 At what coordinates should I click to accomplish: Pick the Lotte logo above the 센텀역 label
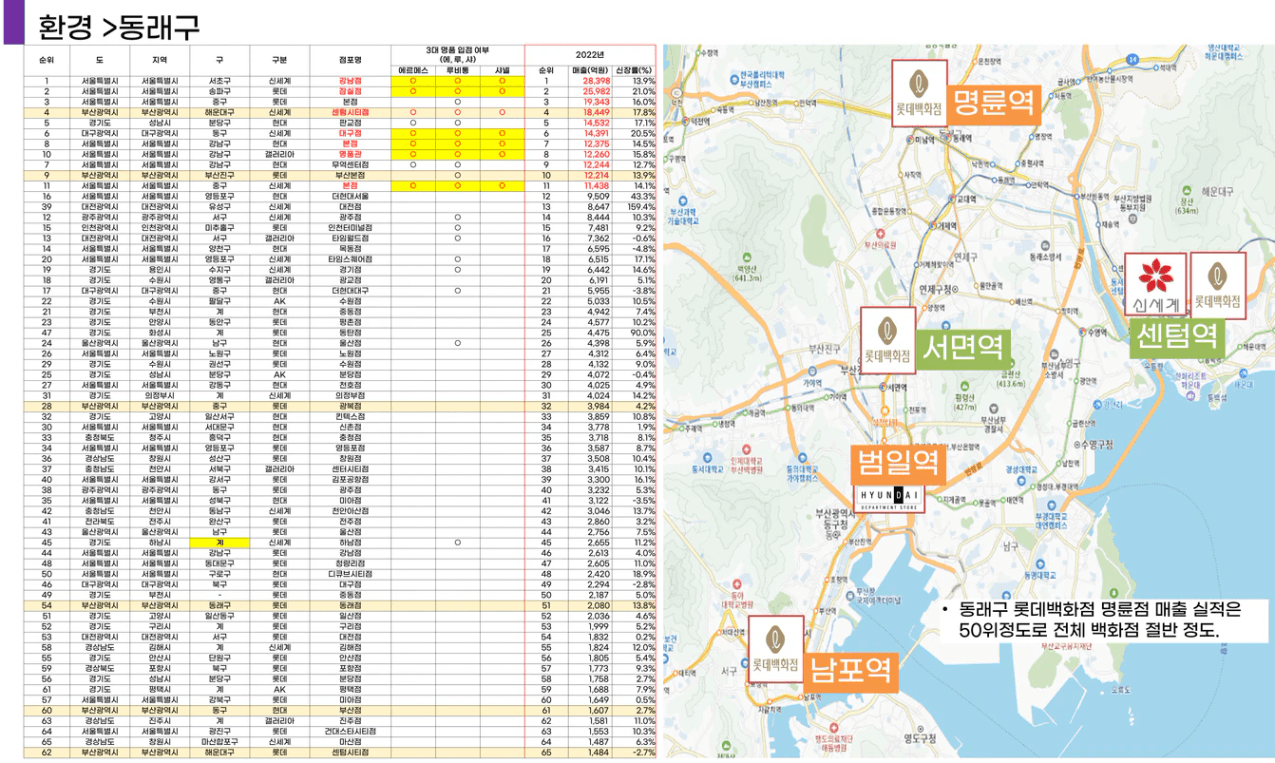coord(1217,285)
